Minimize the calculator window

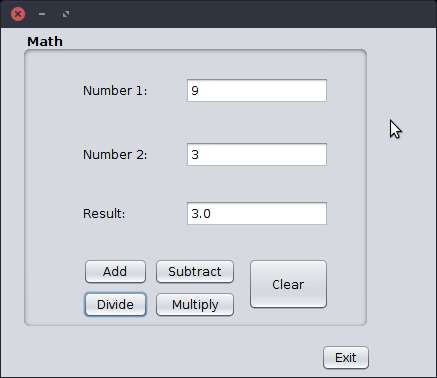click(x=42, y=14)
